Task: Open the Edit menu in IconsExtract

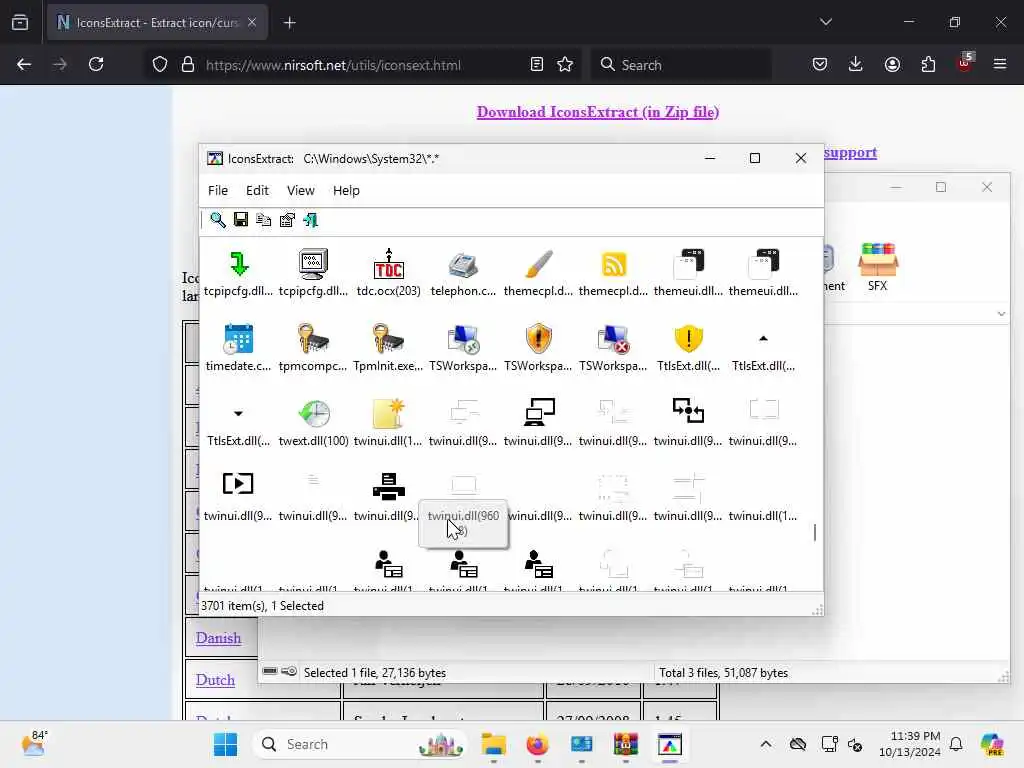Action: pyautogui.click(x=257, y=191)
